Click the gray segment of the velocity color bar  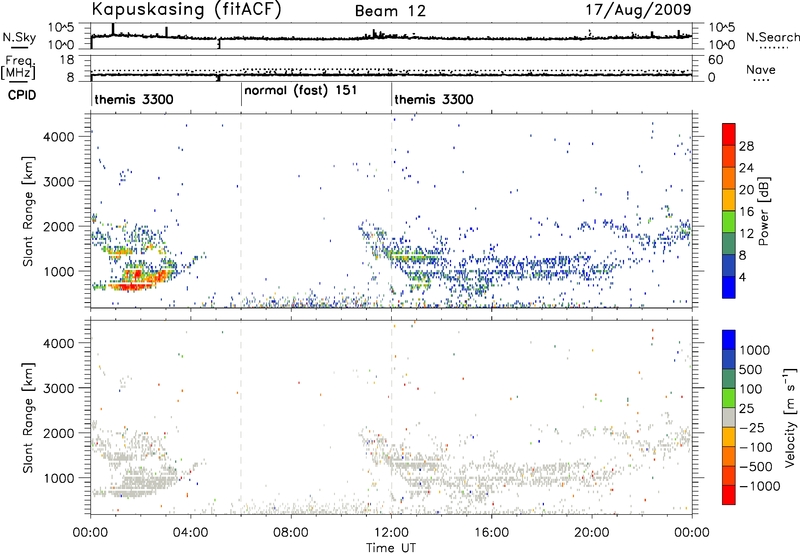[729, 417]
